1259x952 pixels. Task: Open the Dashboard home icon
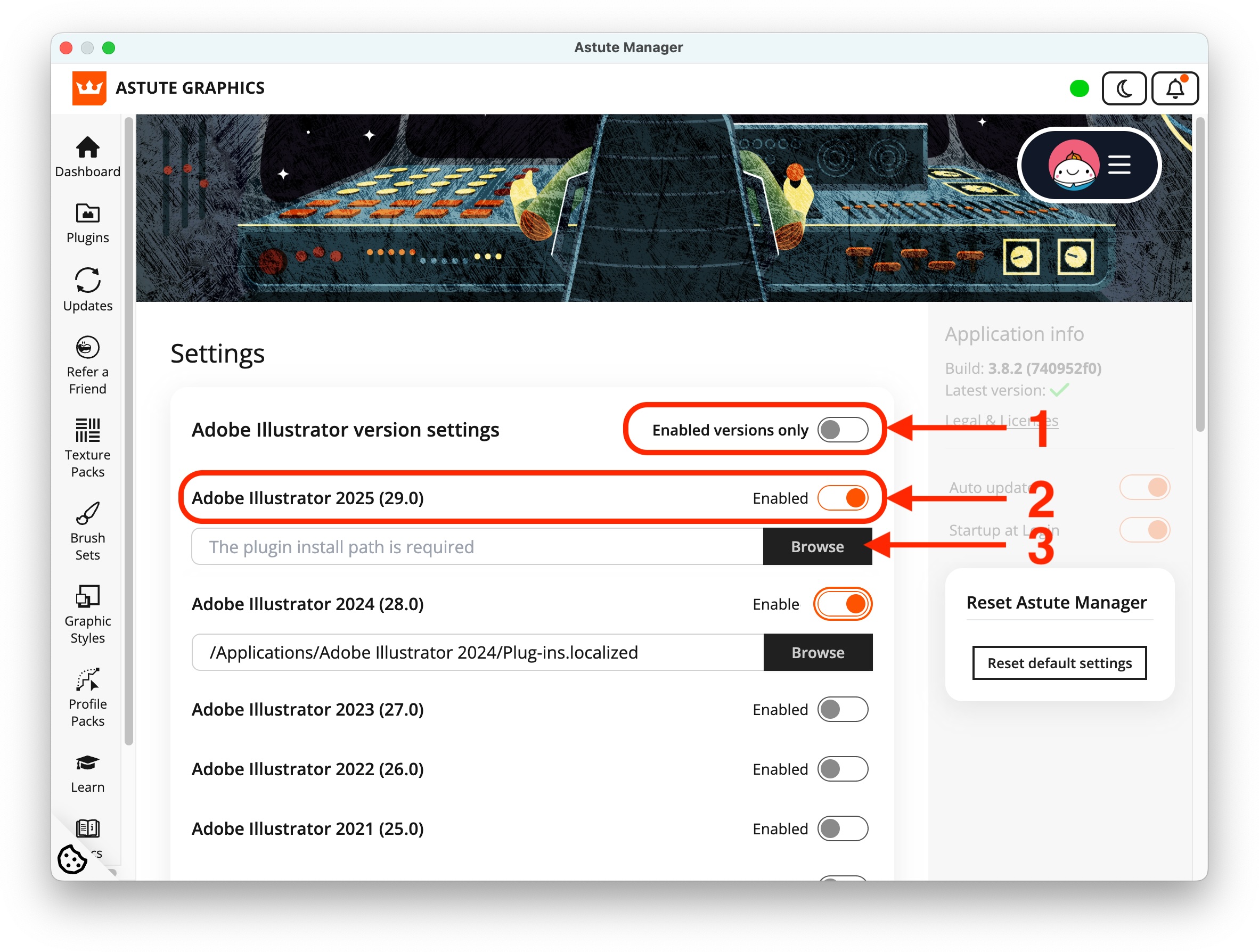88,149
